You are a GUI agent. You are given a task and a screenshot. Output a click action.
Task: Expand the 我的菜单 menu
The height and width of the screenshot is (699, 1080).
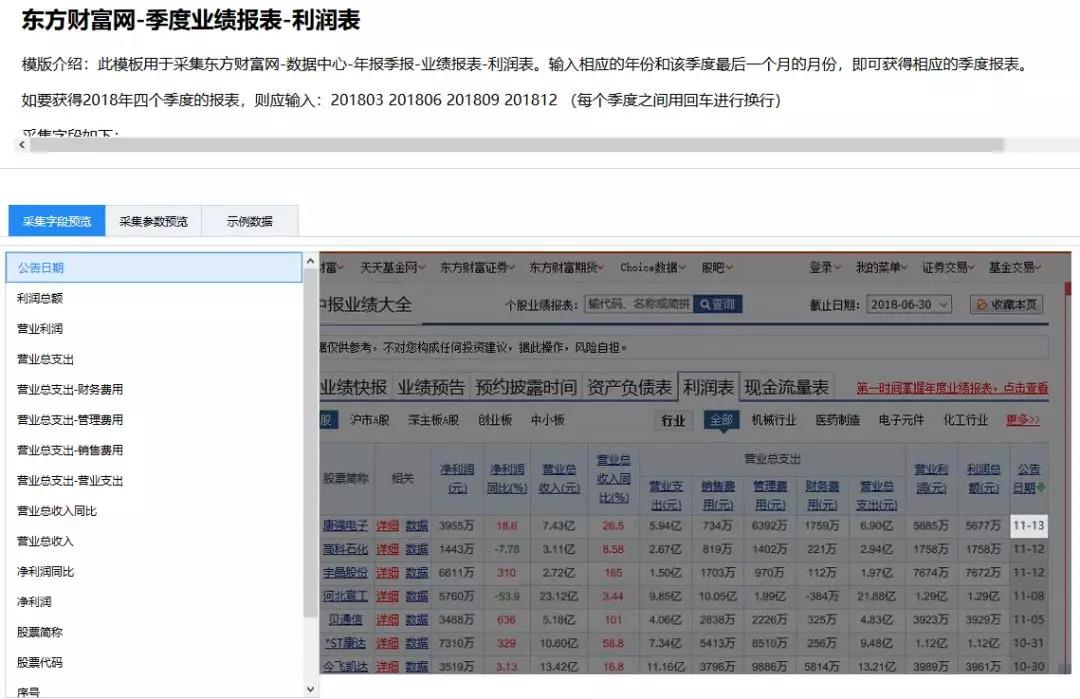point(881,267)
